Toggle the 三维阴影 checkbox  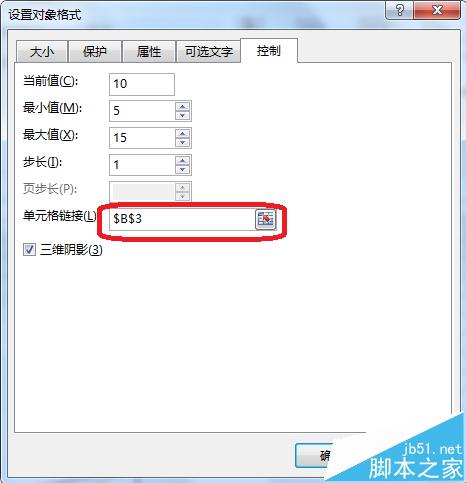coord(29,249)
